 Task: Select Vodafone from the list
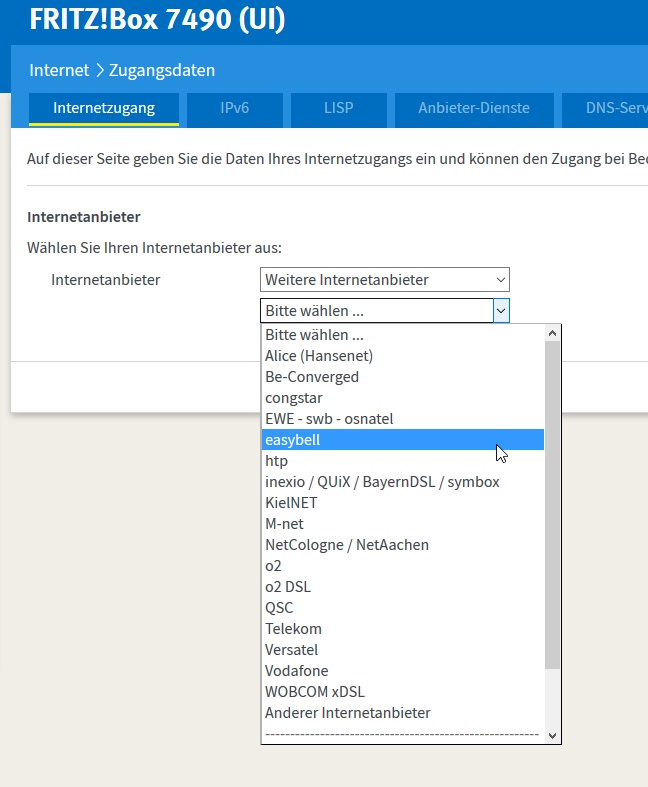click(x=403, y=671)
